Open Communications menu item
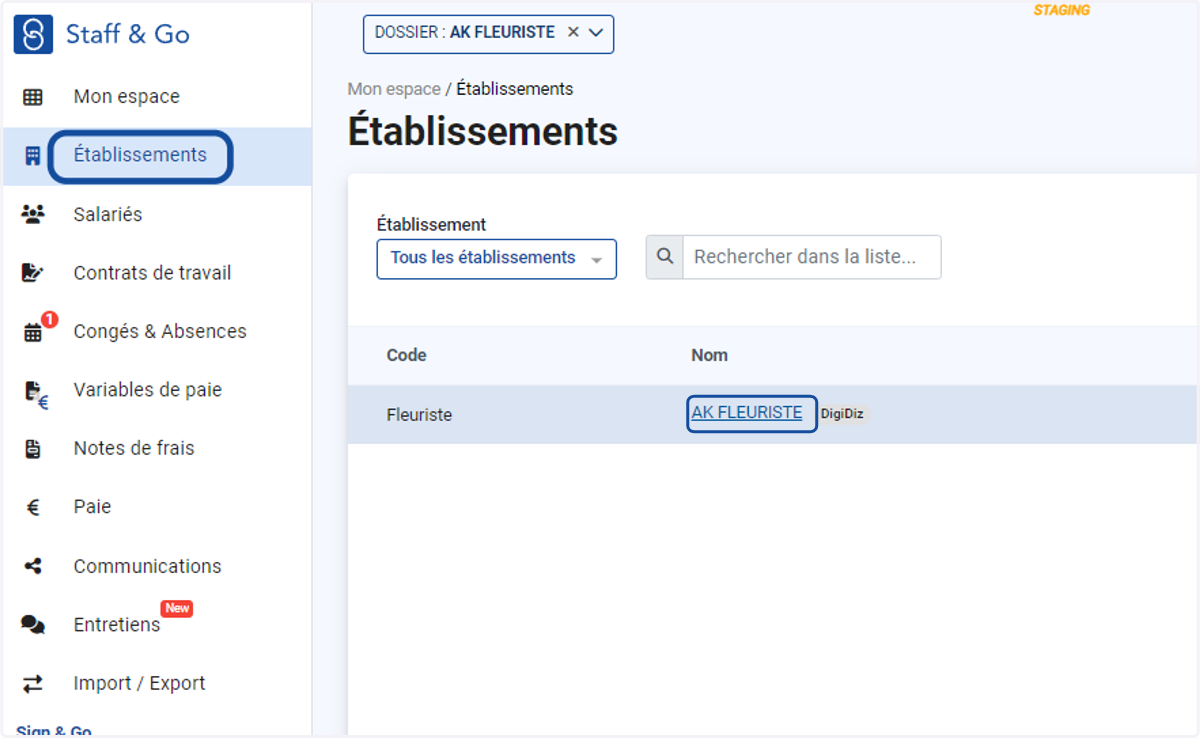1200x738 pixels. (148, 566)
